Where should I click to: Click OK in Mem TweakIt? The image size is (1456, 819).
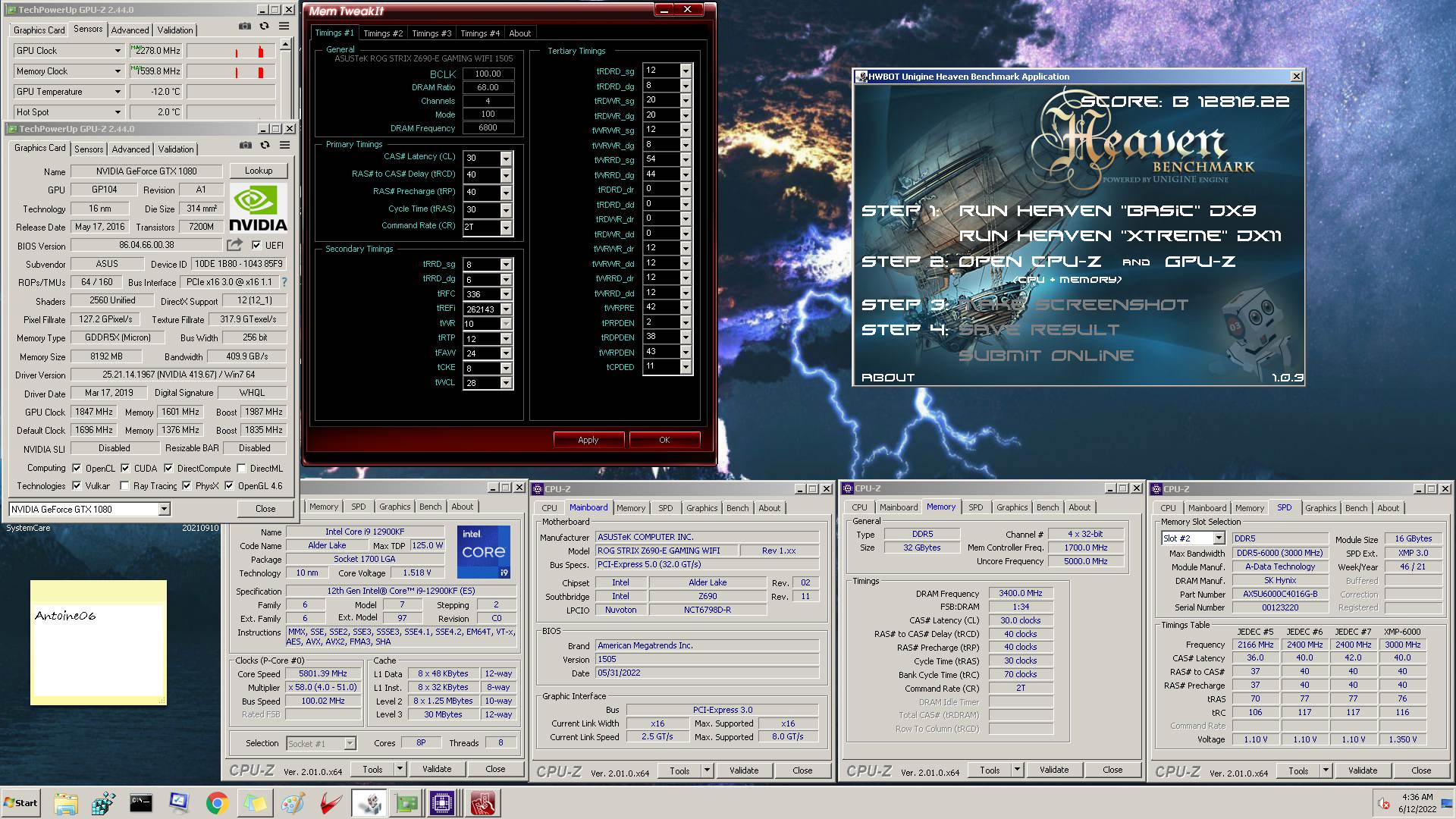coord(664,440)
